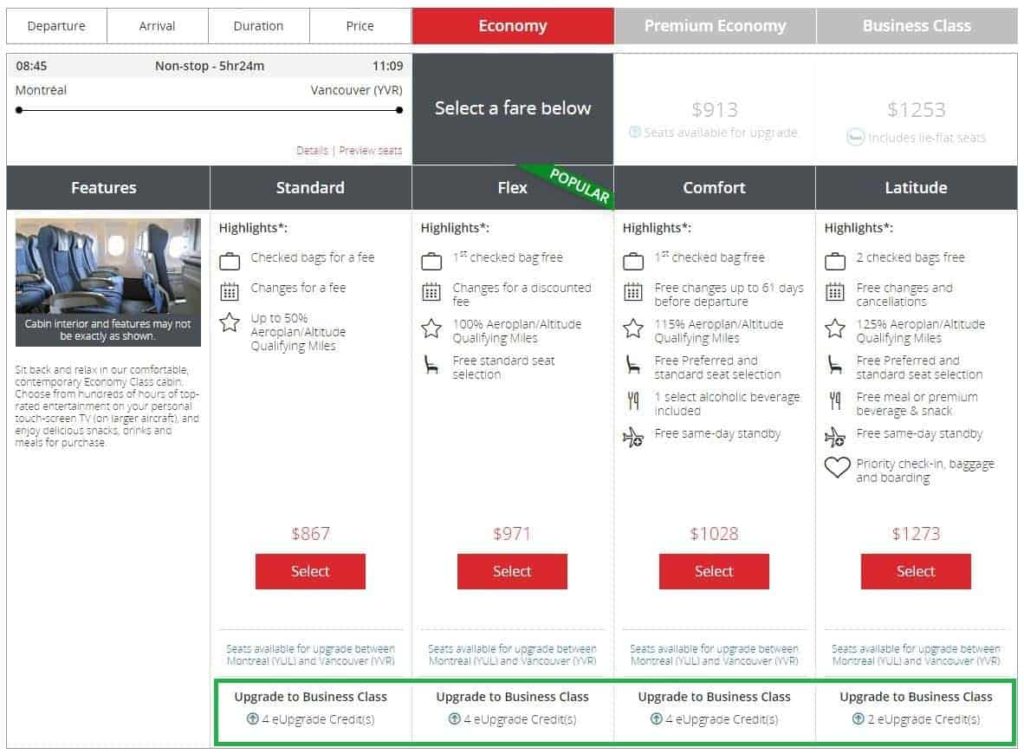Click the star miles icon in Comfort column
This screenshot has height=754, width=1024.
(633, 329)
